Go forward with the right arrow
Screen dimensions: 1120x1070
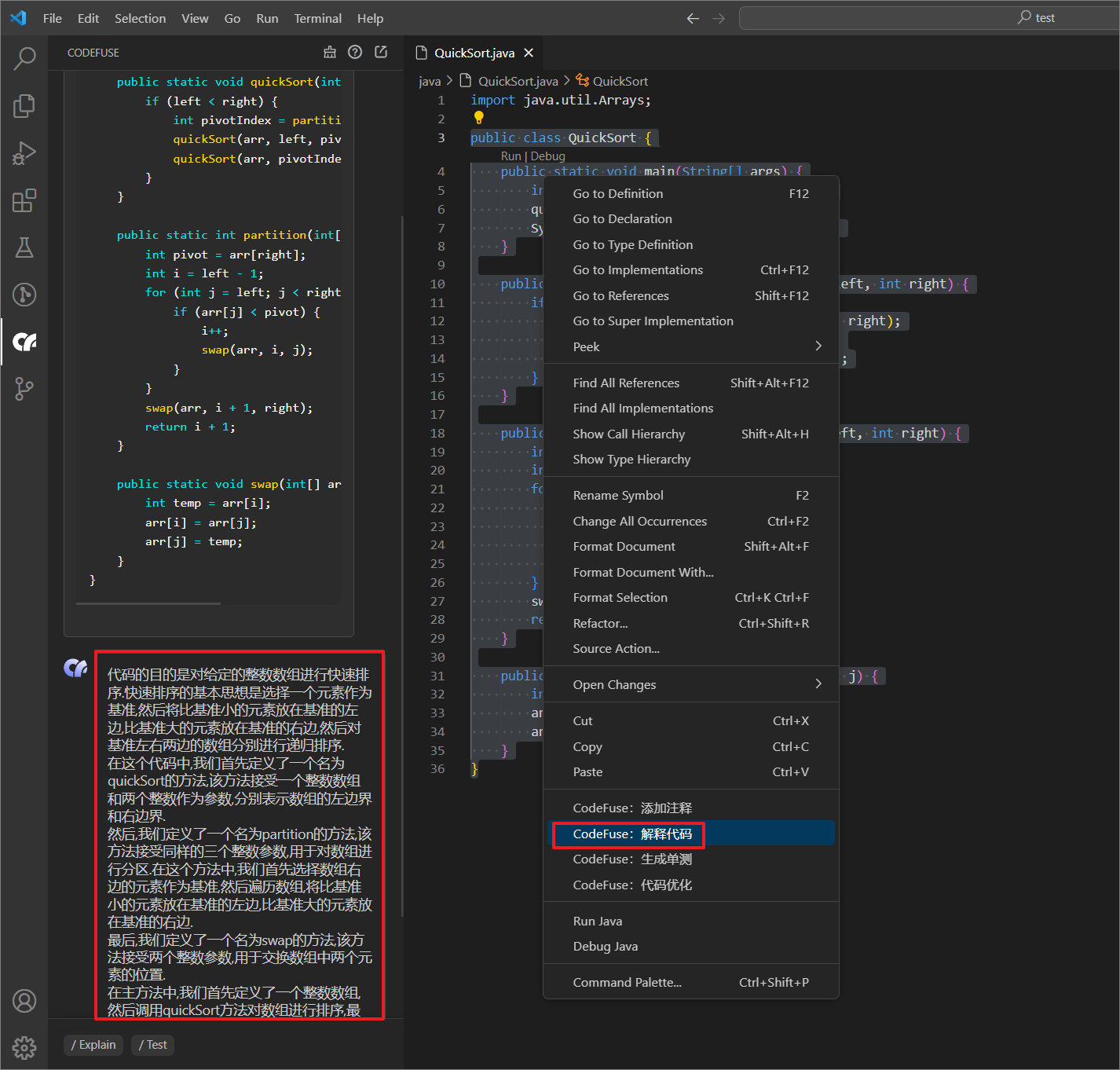click(719, 18)
